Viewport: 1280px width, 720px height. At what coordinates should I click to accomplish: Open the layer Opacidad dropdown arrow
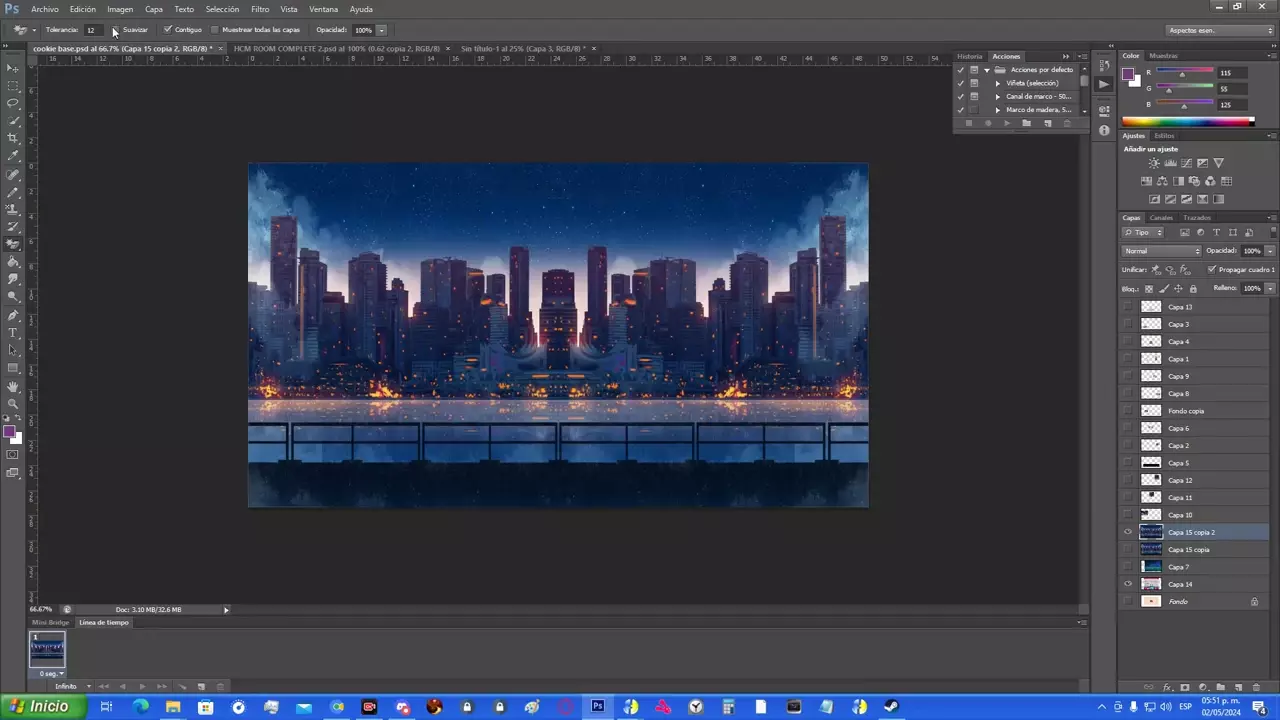click(1270, 251)
